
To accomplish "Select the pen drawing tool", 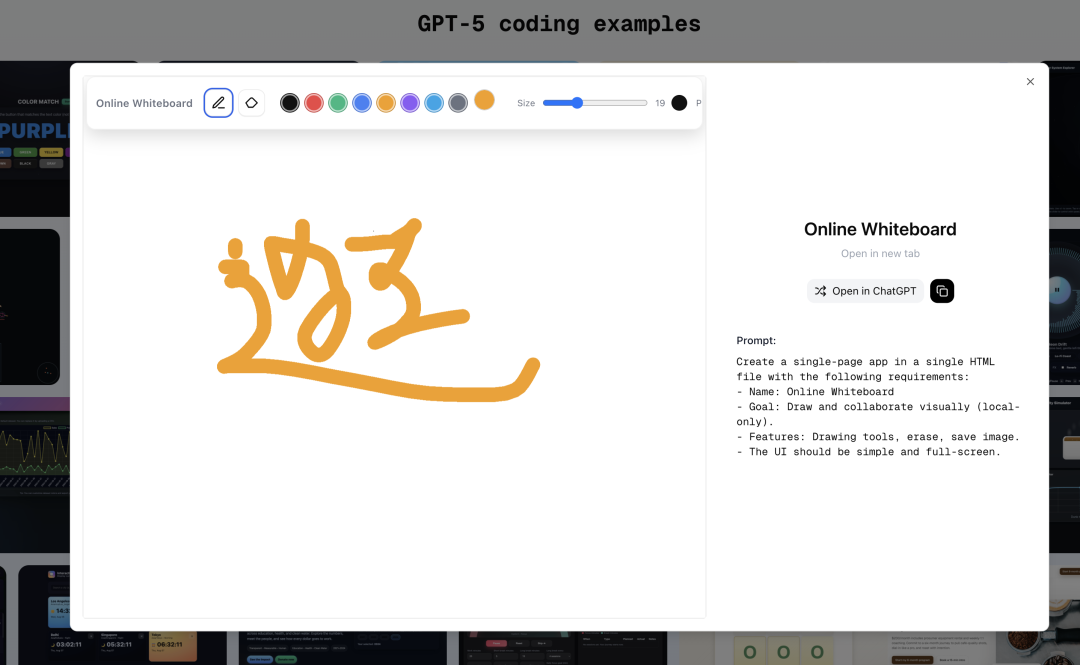I will tap(218, 103).
